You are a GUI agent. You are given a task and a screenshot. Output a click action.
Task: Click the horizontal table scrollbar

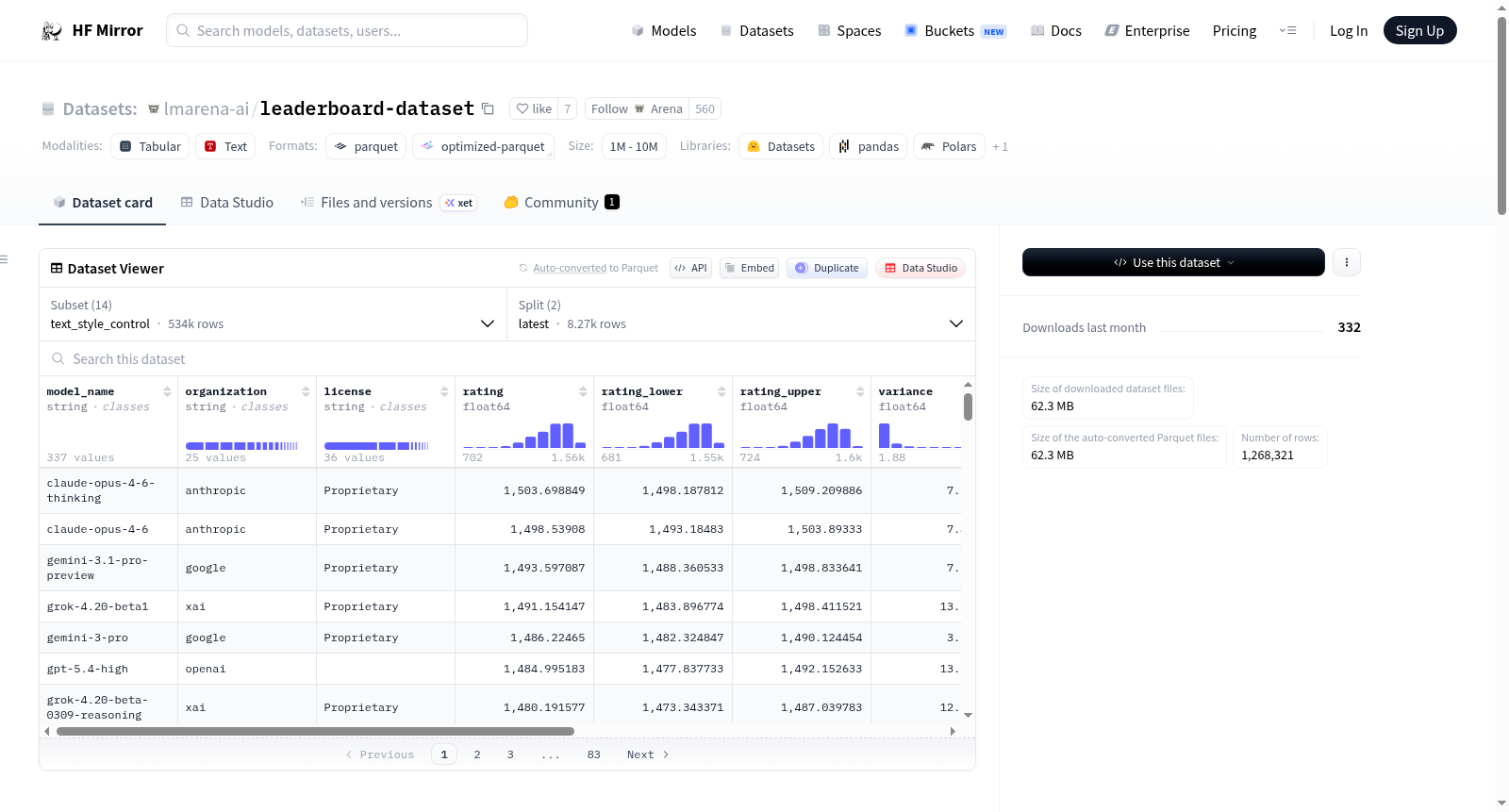click(315, 731)
